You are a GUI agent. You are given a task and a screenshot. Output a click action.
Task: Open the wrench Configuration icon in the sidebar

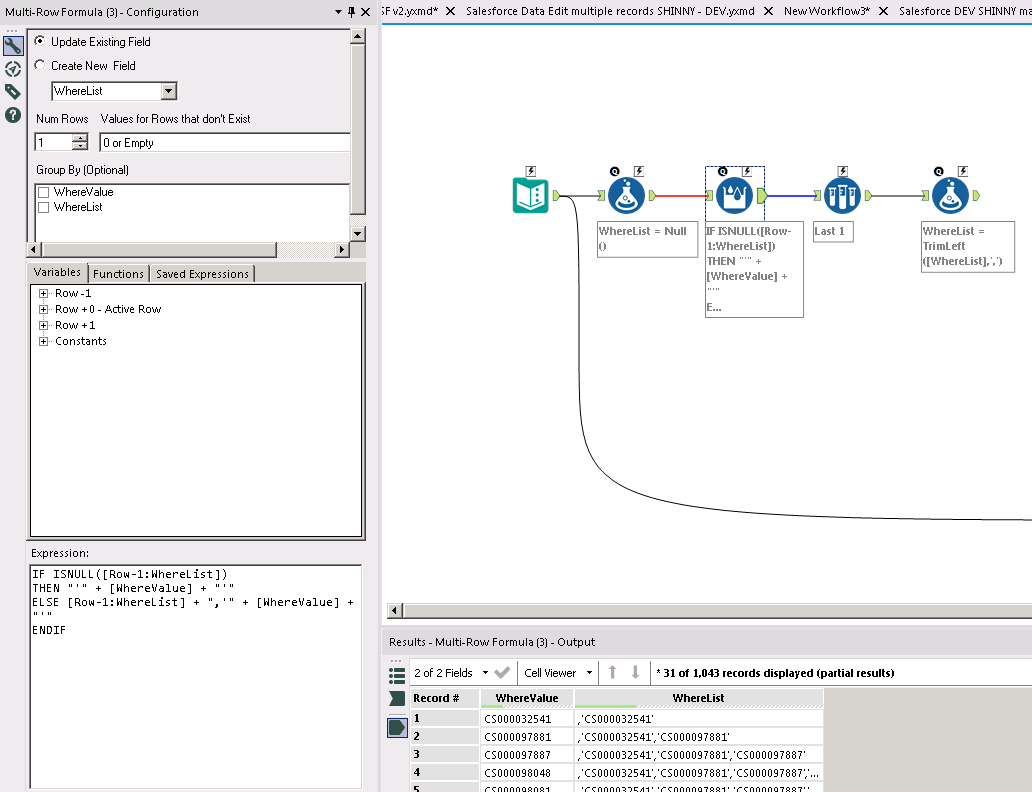(x=13, y=44)
